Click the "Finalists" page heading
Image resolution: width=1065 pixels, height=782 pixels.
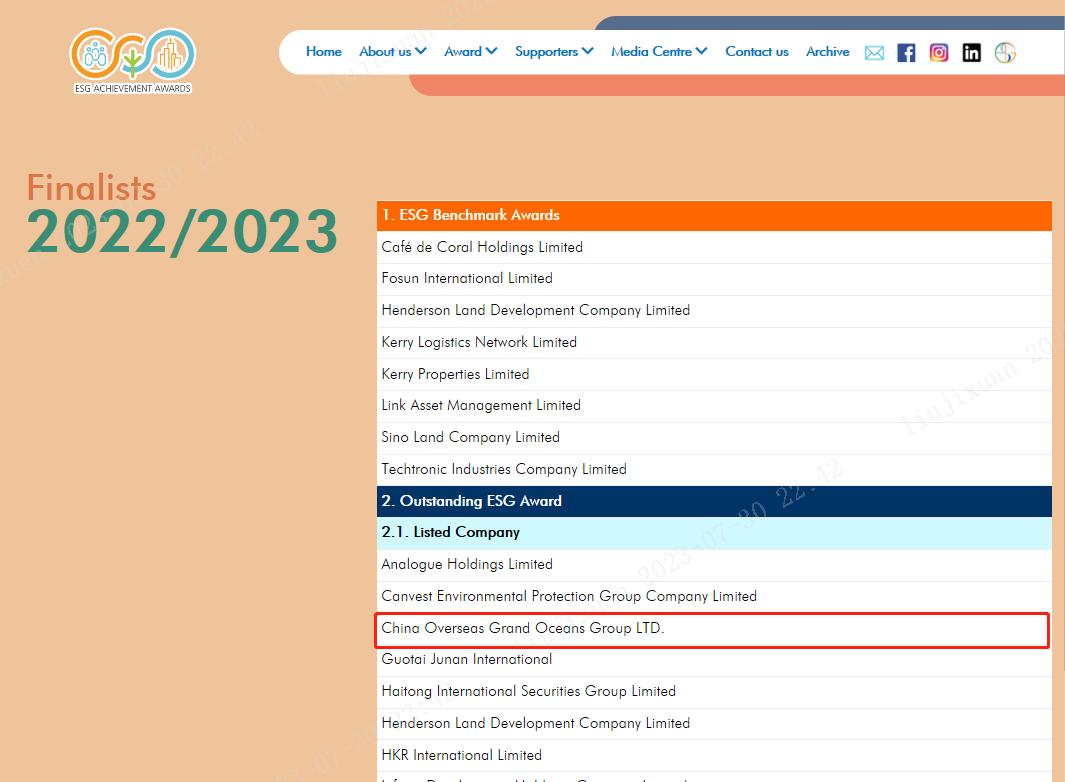(91, 188)
